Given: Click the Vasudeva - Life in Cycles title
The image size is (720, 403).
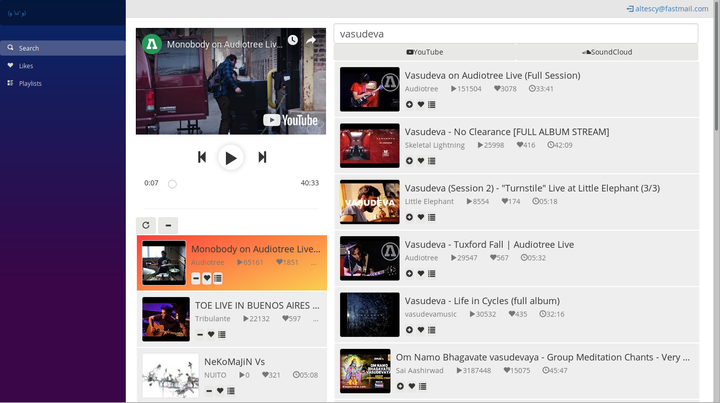Looking at the screenshot, I should [482, 301].
